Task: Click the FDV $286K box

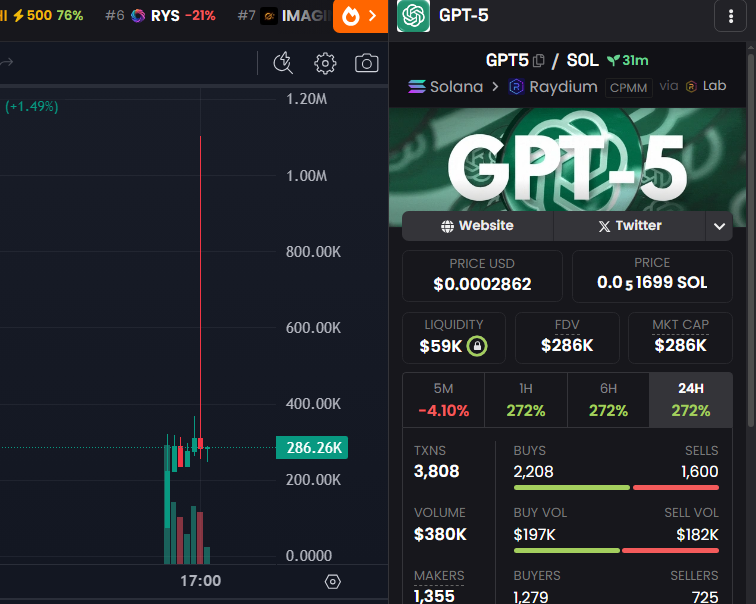Action: [x=567, y=337]
